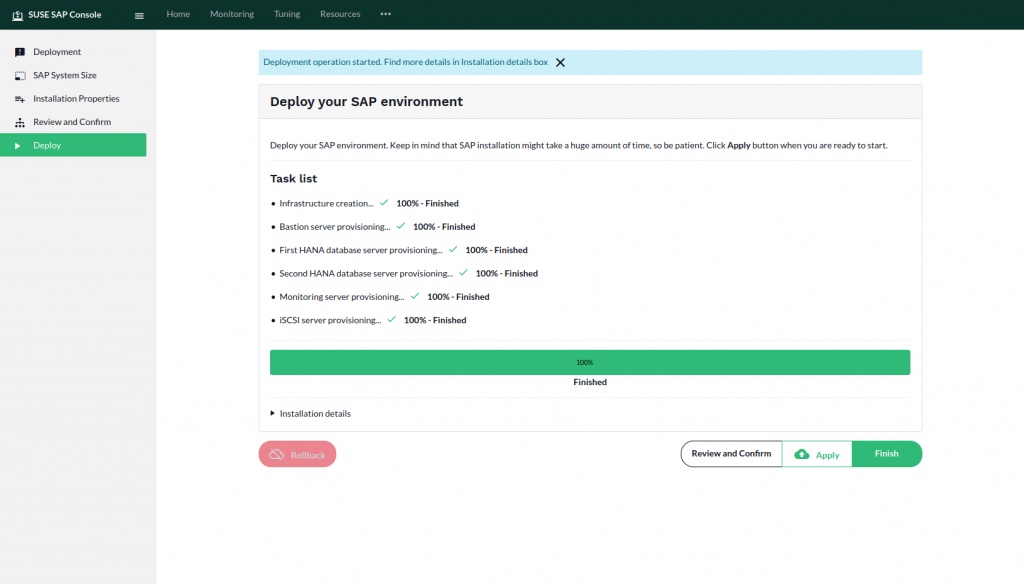Dismiss the deployment started notification banner

(x=560, y=62)
